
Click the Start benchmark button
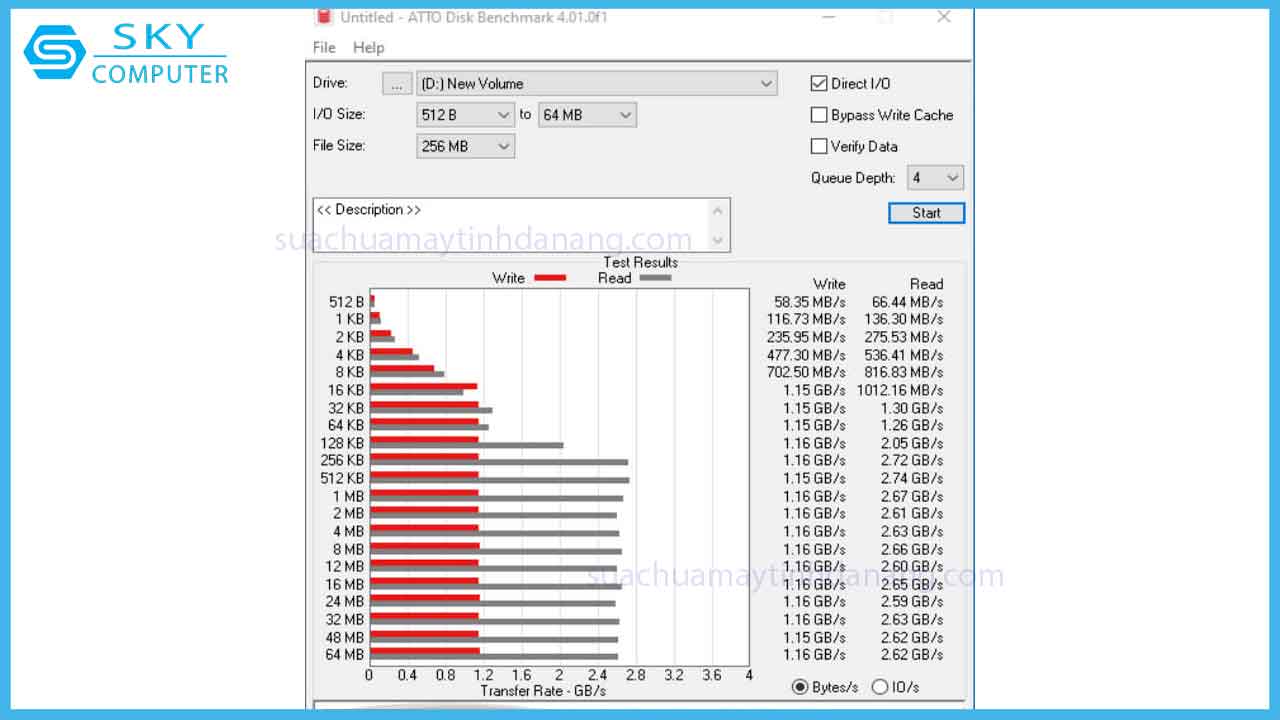(x=926, y=213)
